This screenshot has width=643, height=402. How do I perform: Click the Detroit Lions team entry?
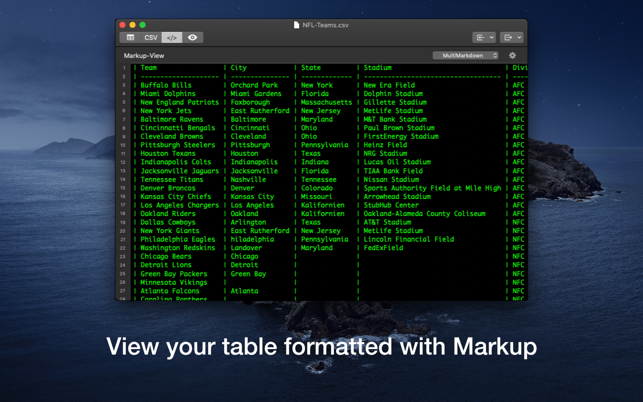click(166, 265)
